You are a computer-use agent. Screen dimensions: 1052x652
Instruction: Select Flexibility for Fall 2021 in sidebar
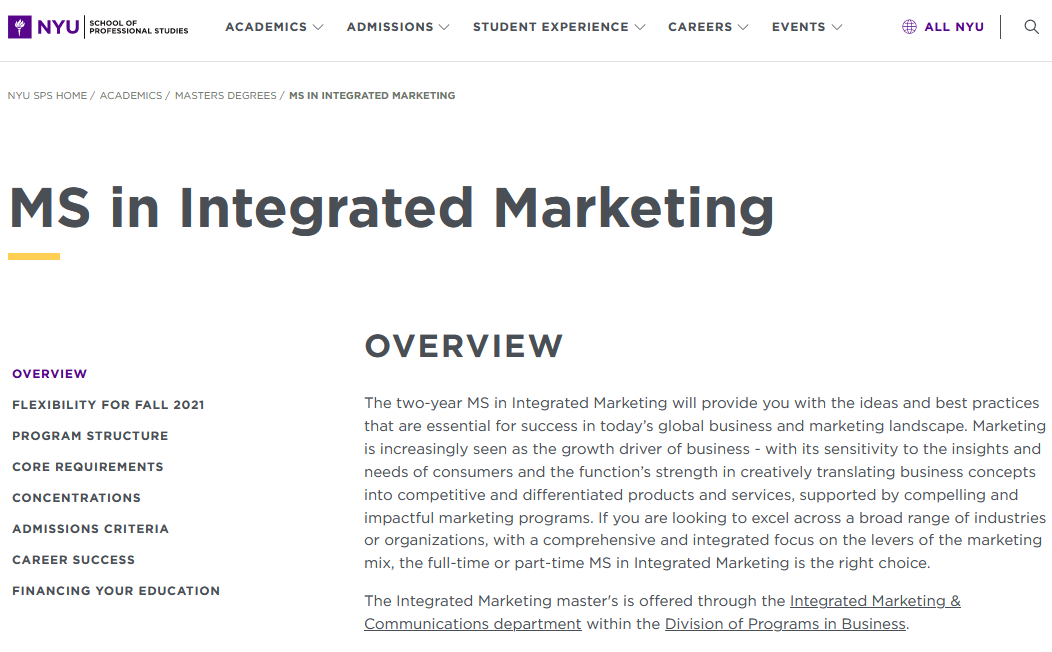[x=108, y=404]
